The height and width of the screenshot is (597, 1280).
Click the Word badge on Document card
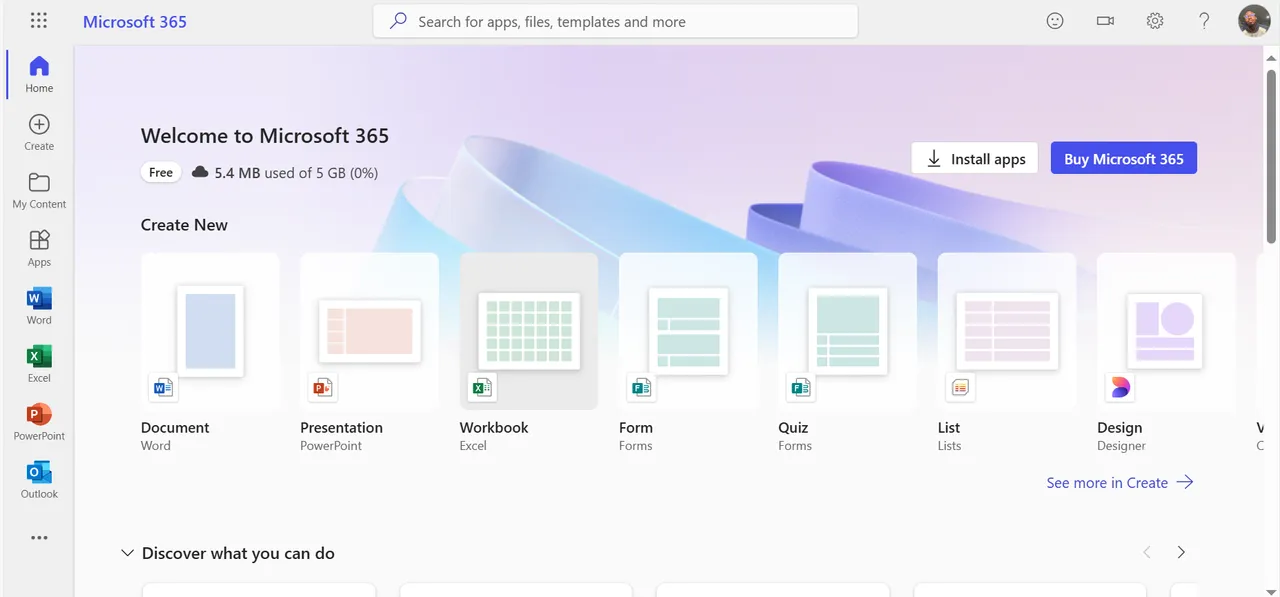[x=162, y=387]
